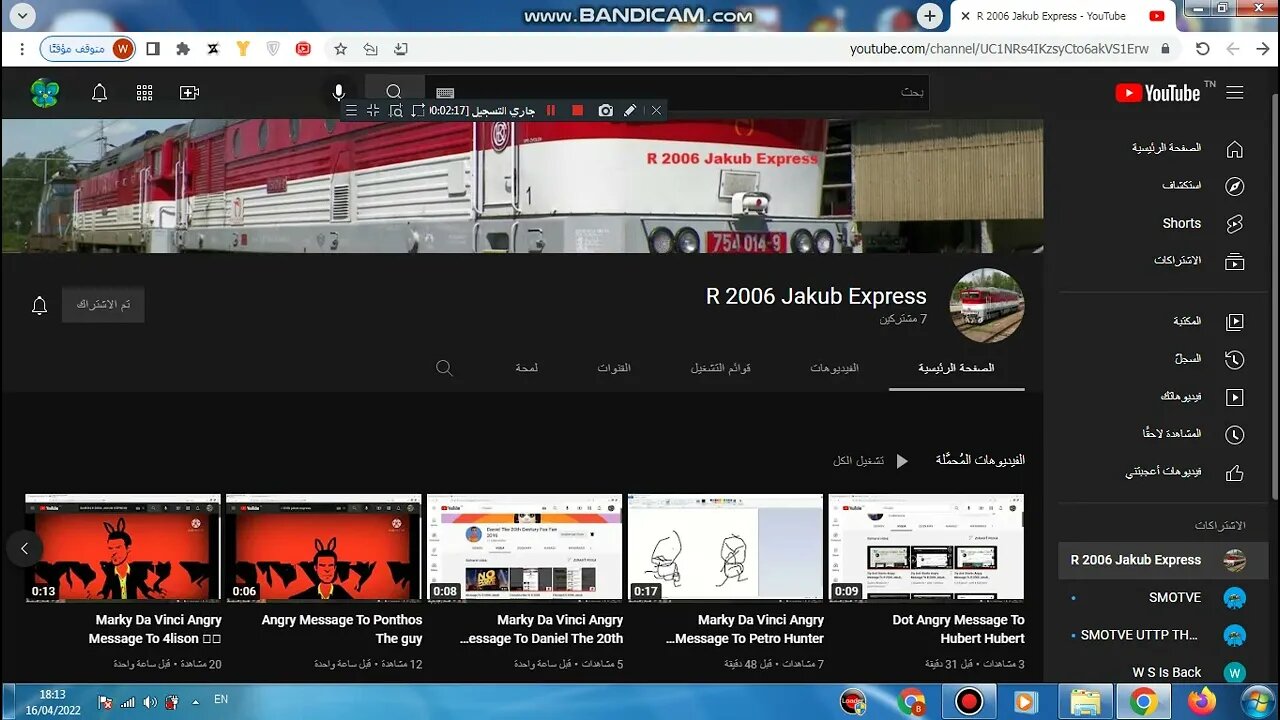Open Angry Message To Ponthos The guy title
This screenshot has width=1280, height=720.
point(342,629)
